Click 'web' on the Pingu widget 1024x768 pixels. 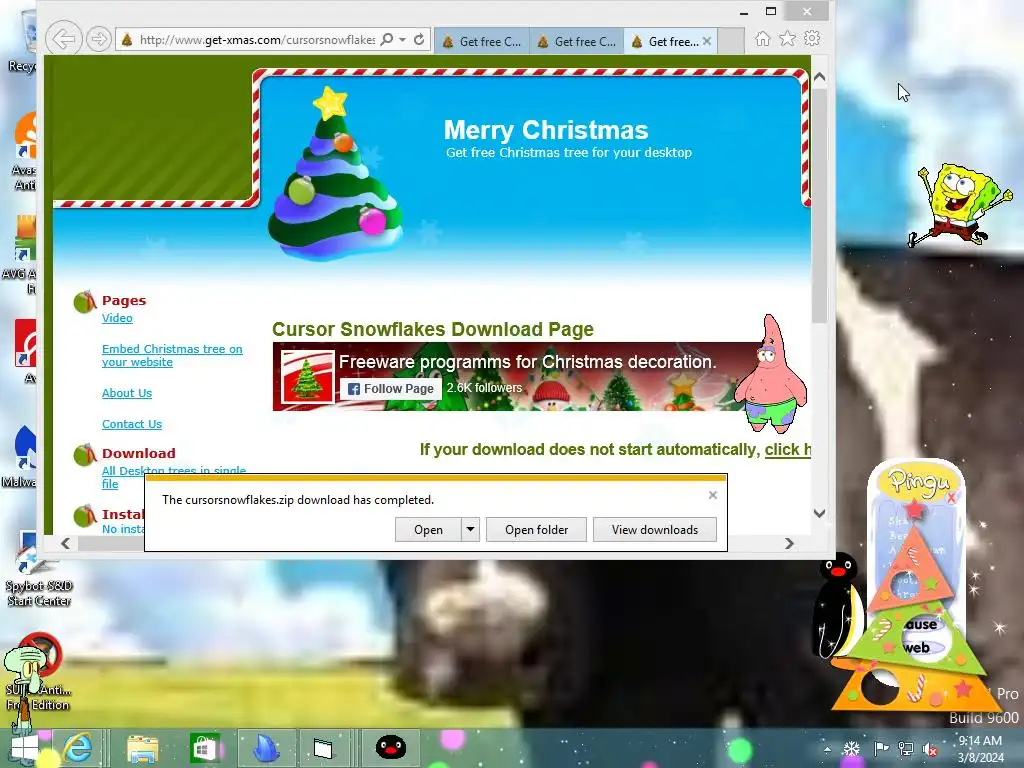[917, 647]
